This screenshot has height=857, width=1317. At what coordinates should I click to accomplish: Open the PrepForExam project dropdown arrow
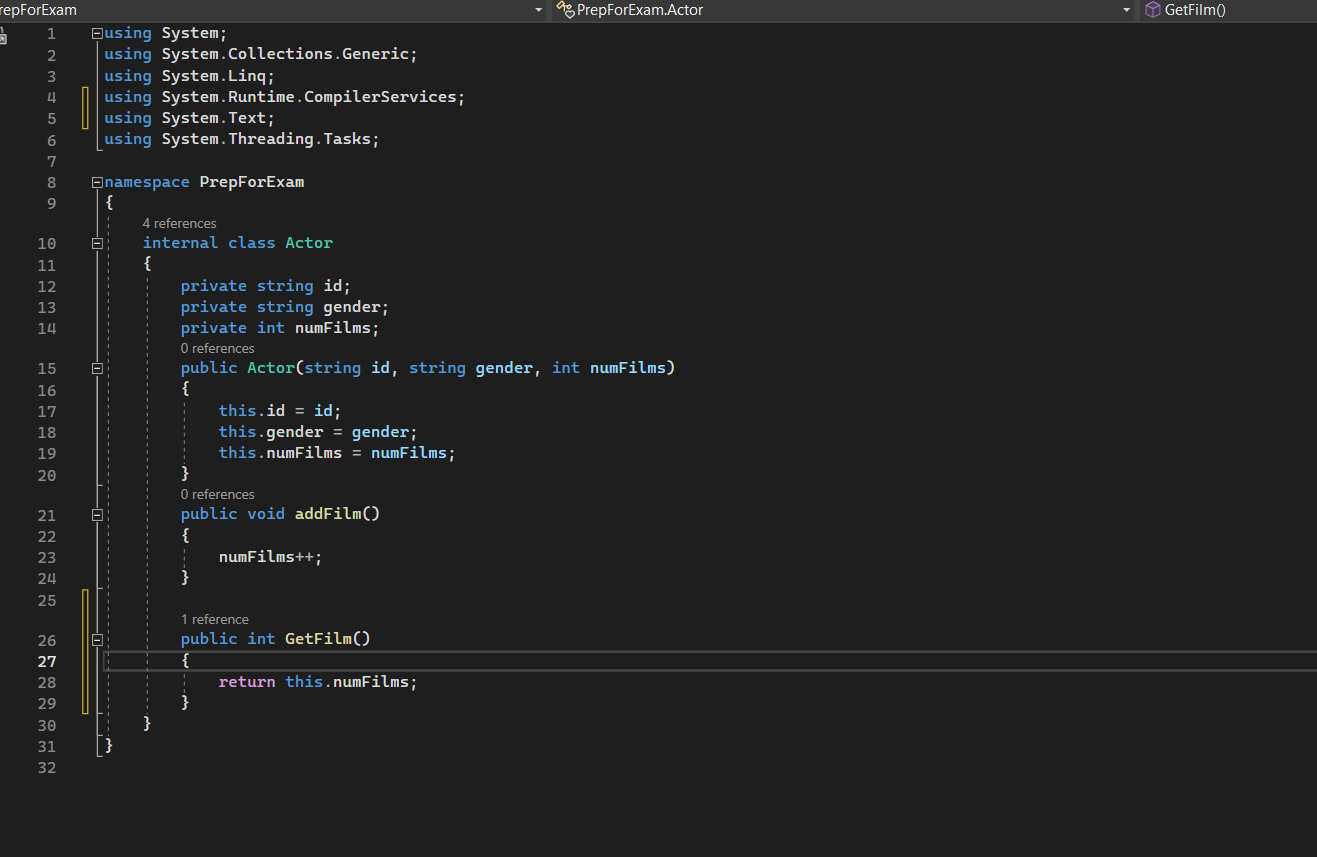(x=538, y=10)
